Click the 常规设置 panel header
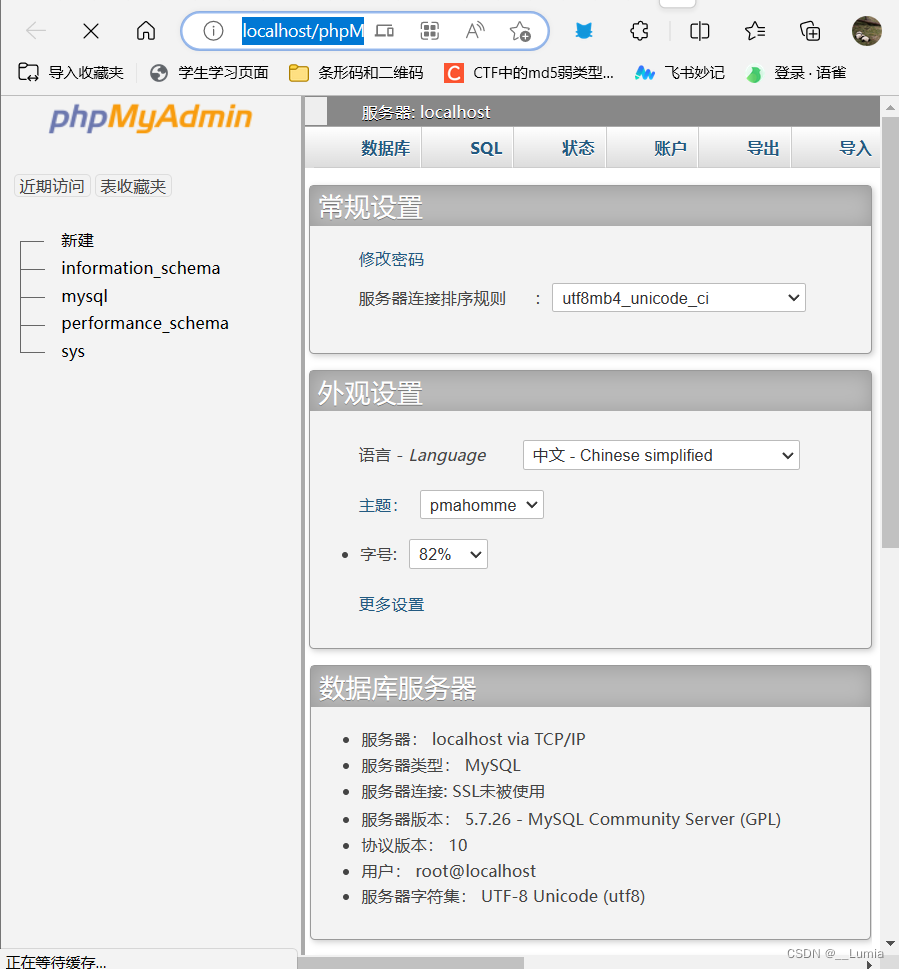 coord(590,206)
